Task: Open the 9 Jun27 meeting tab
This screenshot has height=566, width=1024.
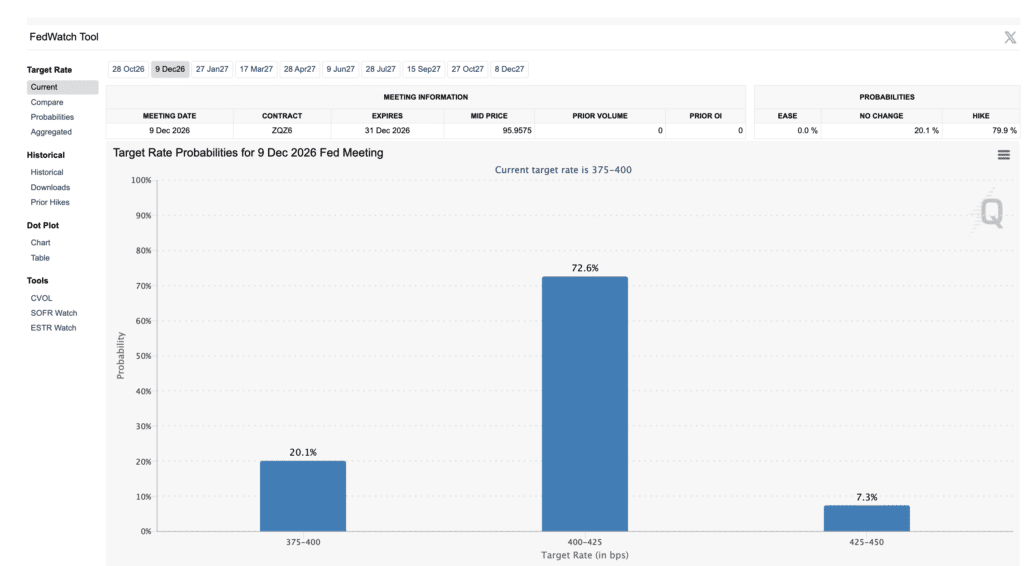Action: pyautogui.click(x=340, y=69)
